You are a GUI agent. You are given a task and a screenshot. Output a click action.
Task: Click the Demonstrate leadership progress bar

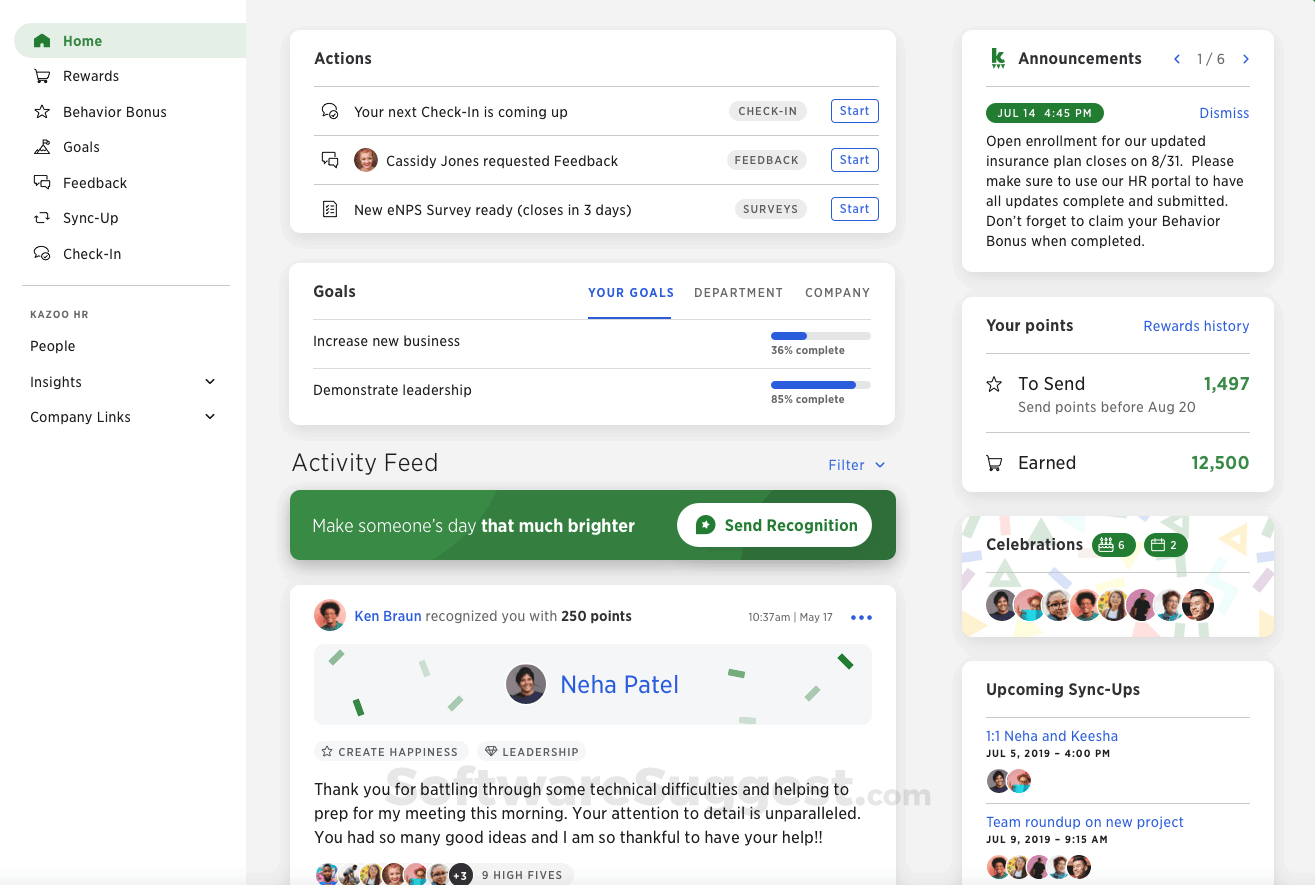(x=820, y=385)
